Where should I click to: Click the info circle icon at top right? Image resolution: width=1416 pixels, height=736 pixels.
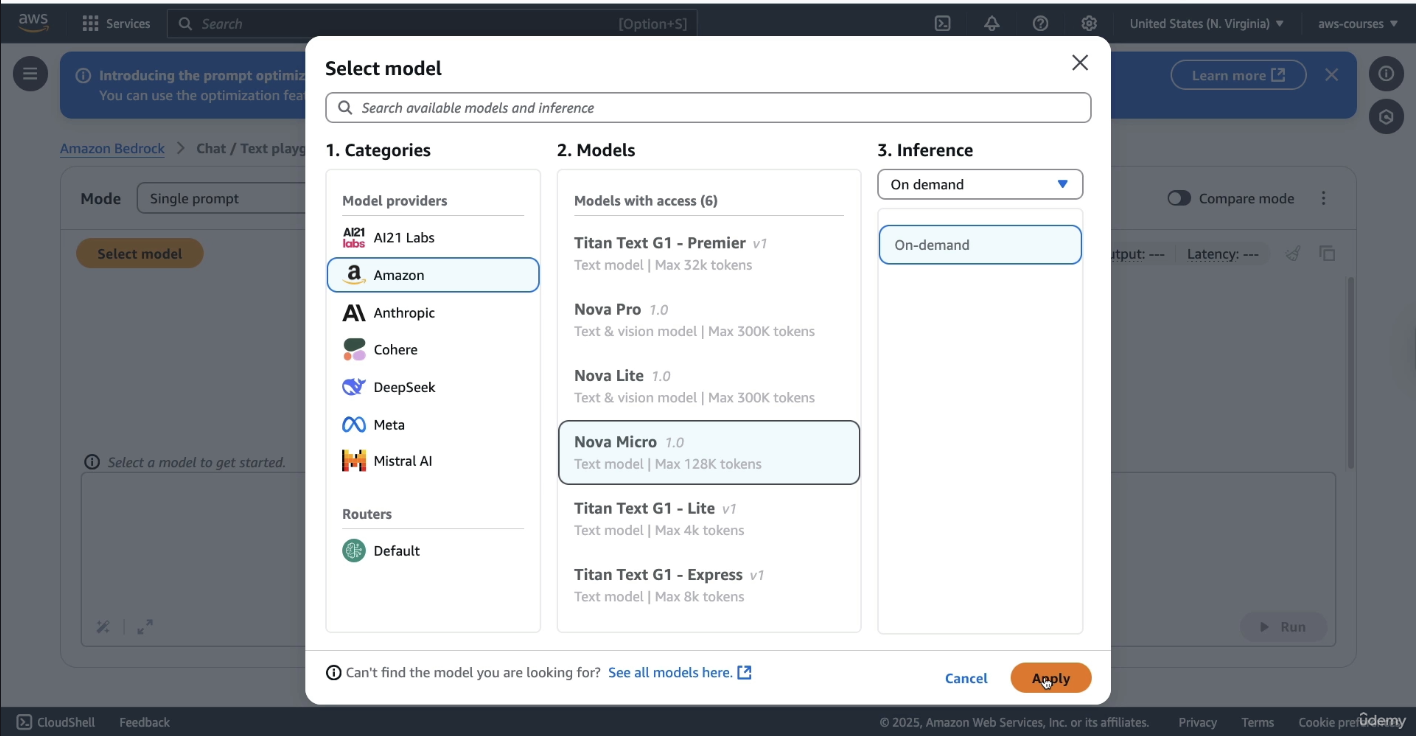click(x=1386, y=73)
